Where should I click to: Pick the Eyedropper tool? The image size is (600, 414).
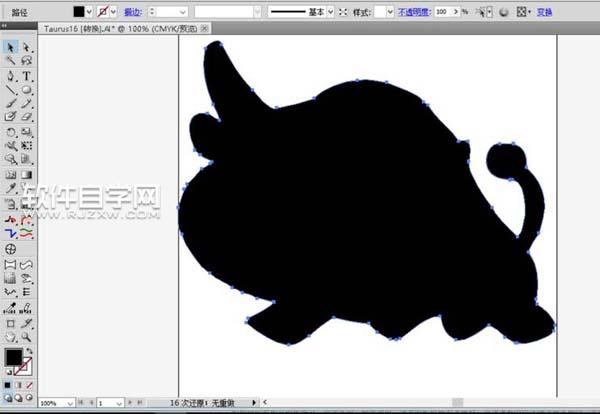[x=10, y=188]
